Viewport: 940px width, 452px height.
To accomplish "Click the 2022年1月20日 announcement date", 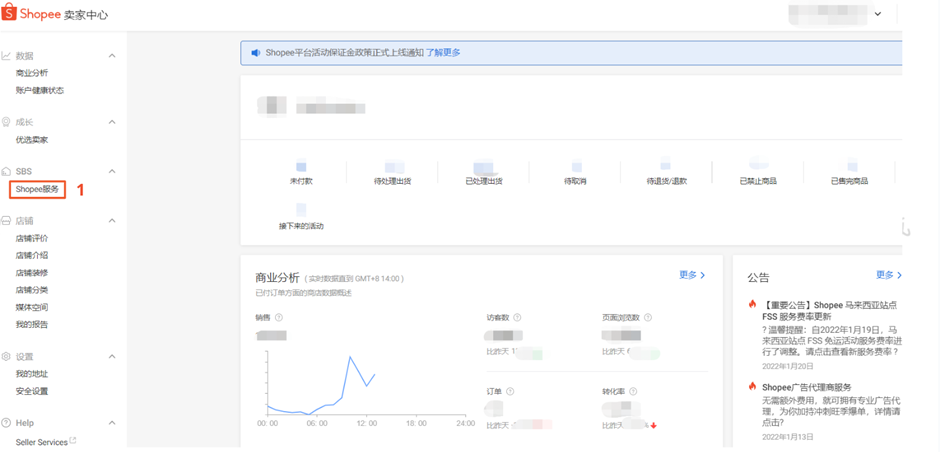I will coord(788,366).
